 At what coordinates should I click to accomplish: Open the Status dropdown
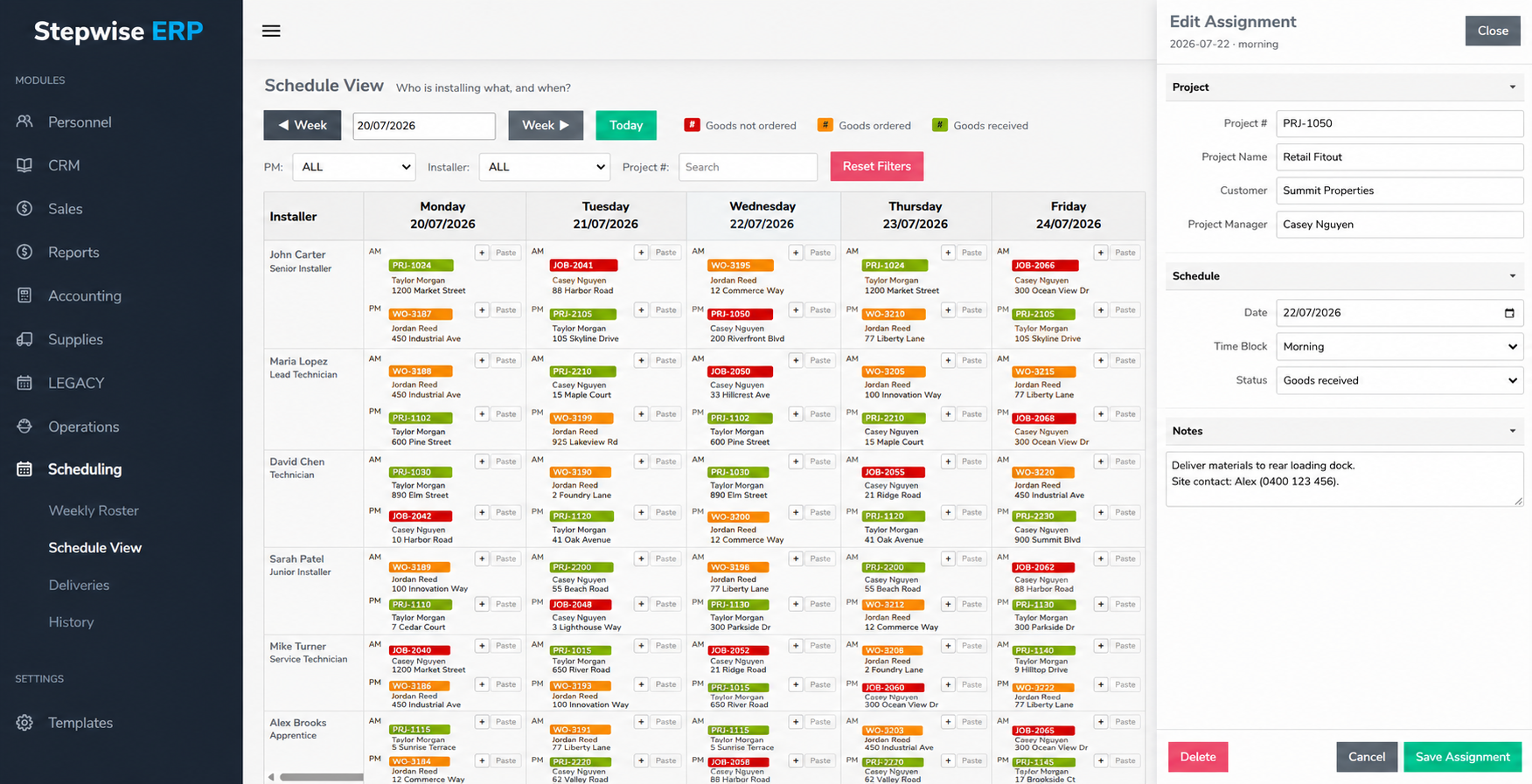tap(1399, 380)
